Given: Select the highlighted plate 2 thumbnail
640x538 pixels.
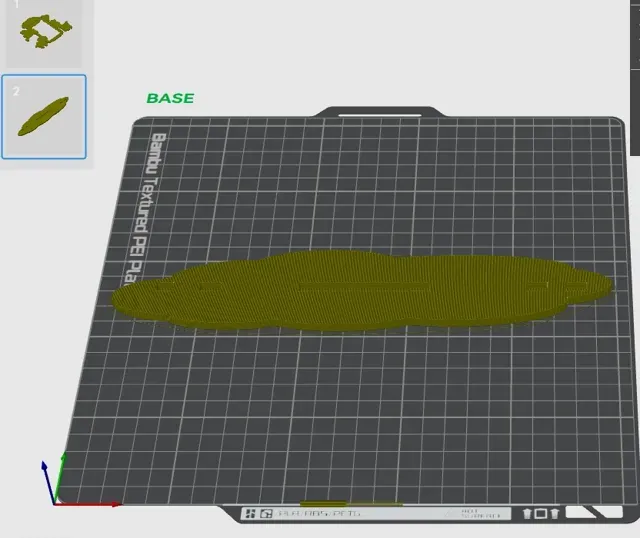Looking at the screenshot, I should (44, 117).
